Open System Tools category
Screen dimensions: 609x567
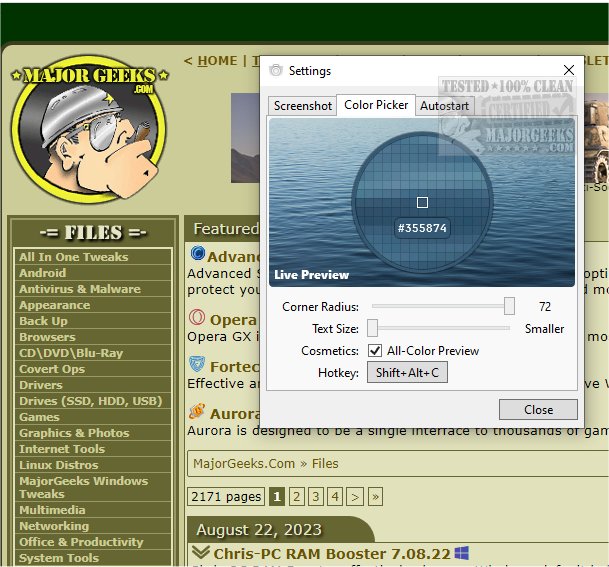click(59, 557)
